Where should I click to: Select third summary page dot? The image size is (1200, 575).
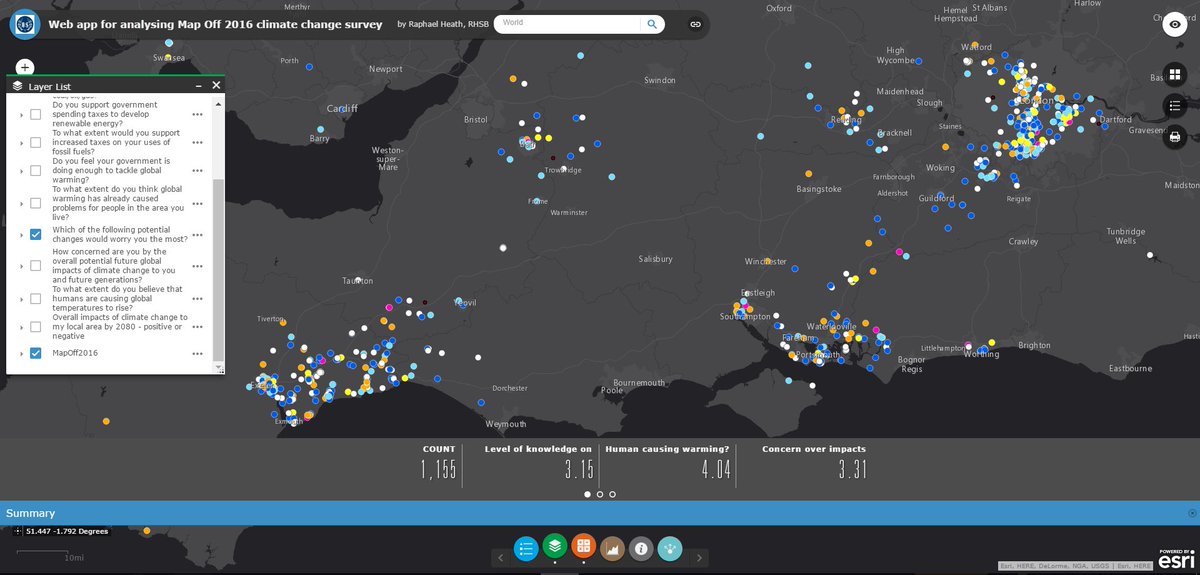pyautogui.click(x=613, y=494)
